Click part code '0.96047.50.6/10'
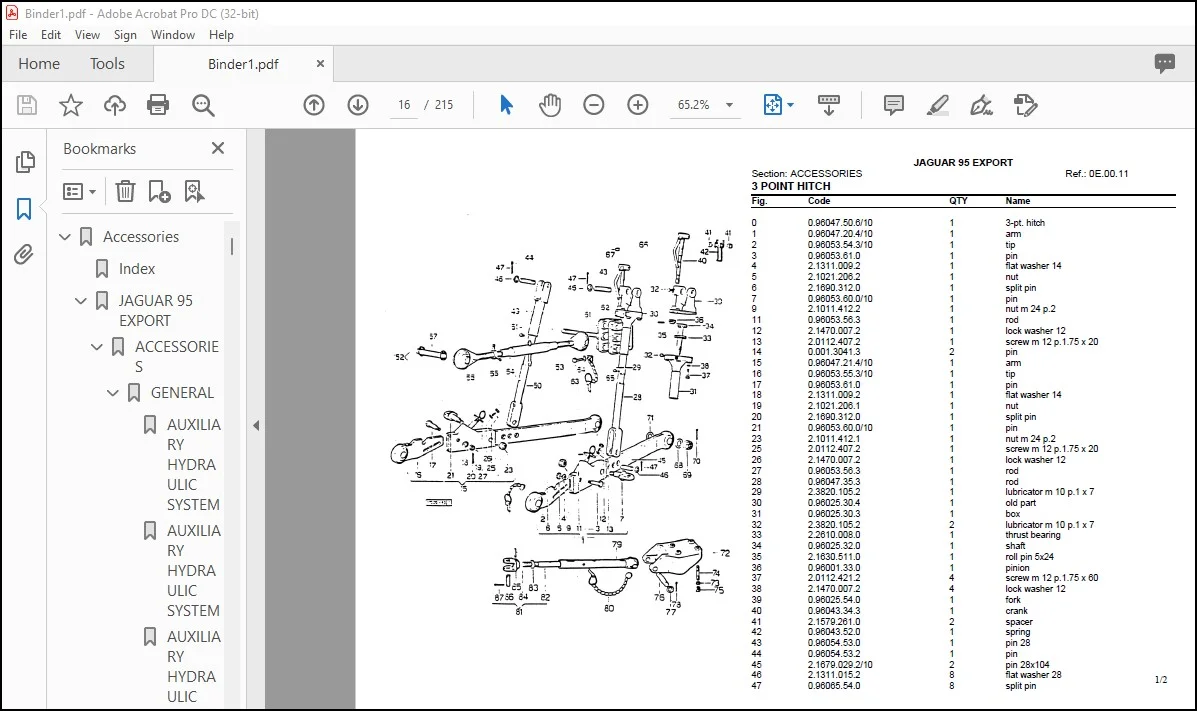Screen dimensions: 1197x711 coord(840,223)
